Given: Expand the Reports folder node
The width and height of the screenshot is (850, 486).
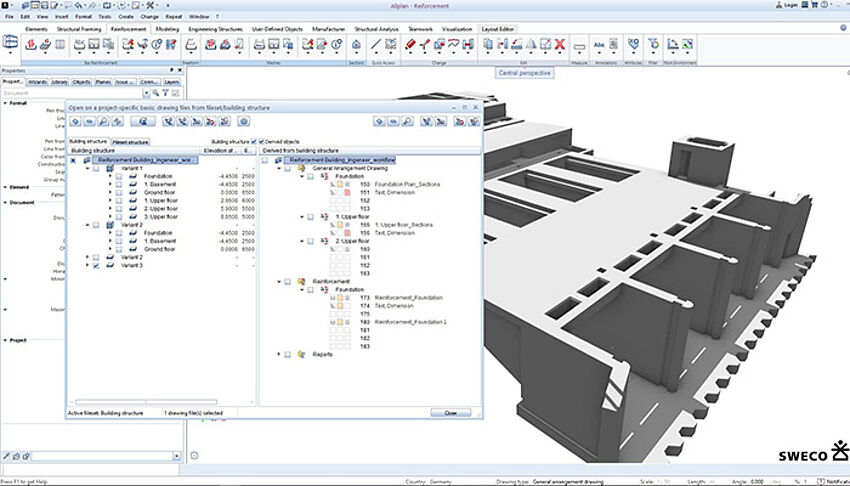Looking at the screenshot, I should tap(279, 354).
